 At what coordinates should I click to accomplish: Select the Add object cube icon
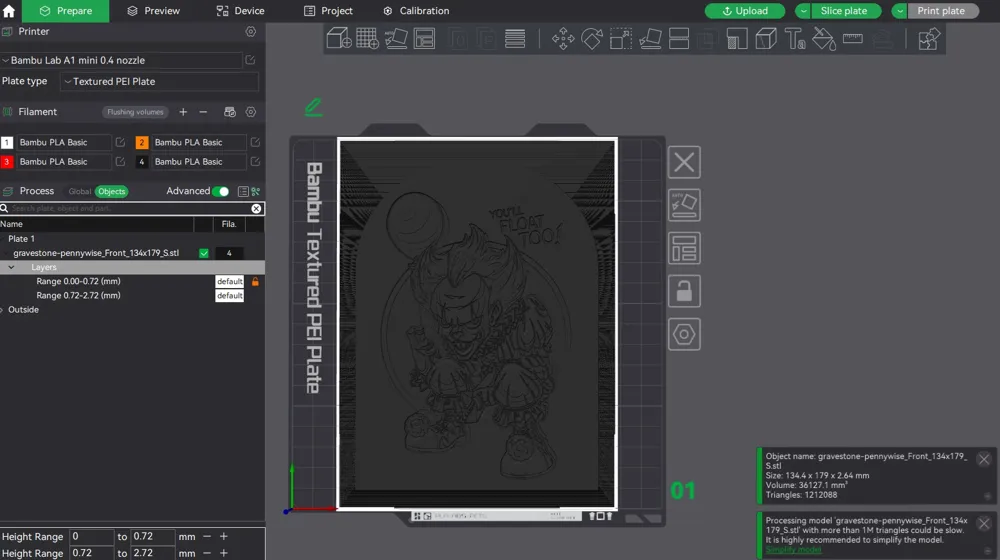pyautogui.click(x=339, y=38)
